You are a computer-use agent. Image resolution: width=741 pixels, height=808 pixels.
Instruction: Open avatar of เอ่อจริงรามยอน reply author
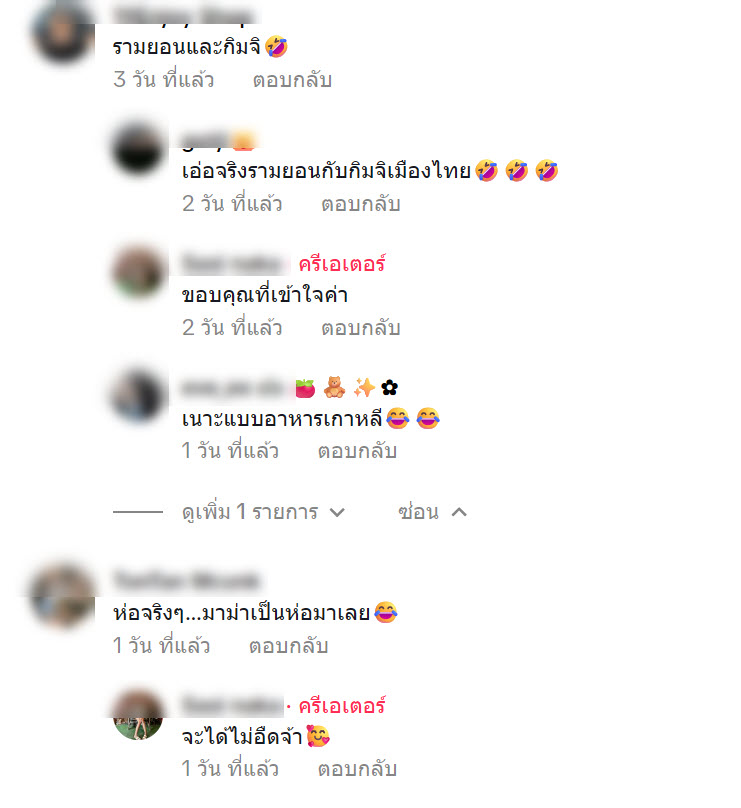[x=138, y=149]
